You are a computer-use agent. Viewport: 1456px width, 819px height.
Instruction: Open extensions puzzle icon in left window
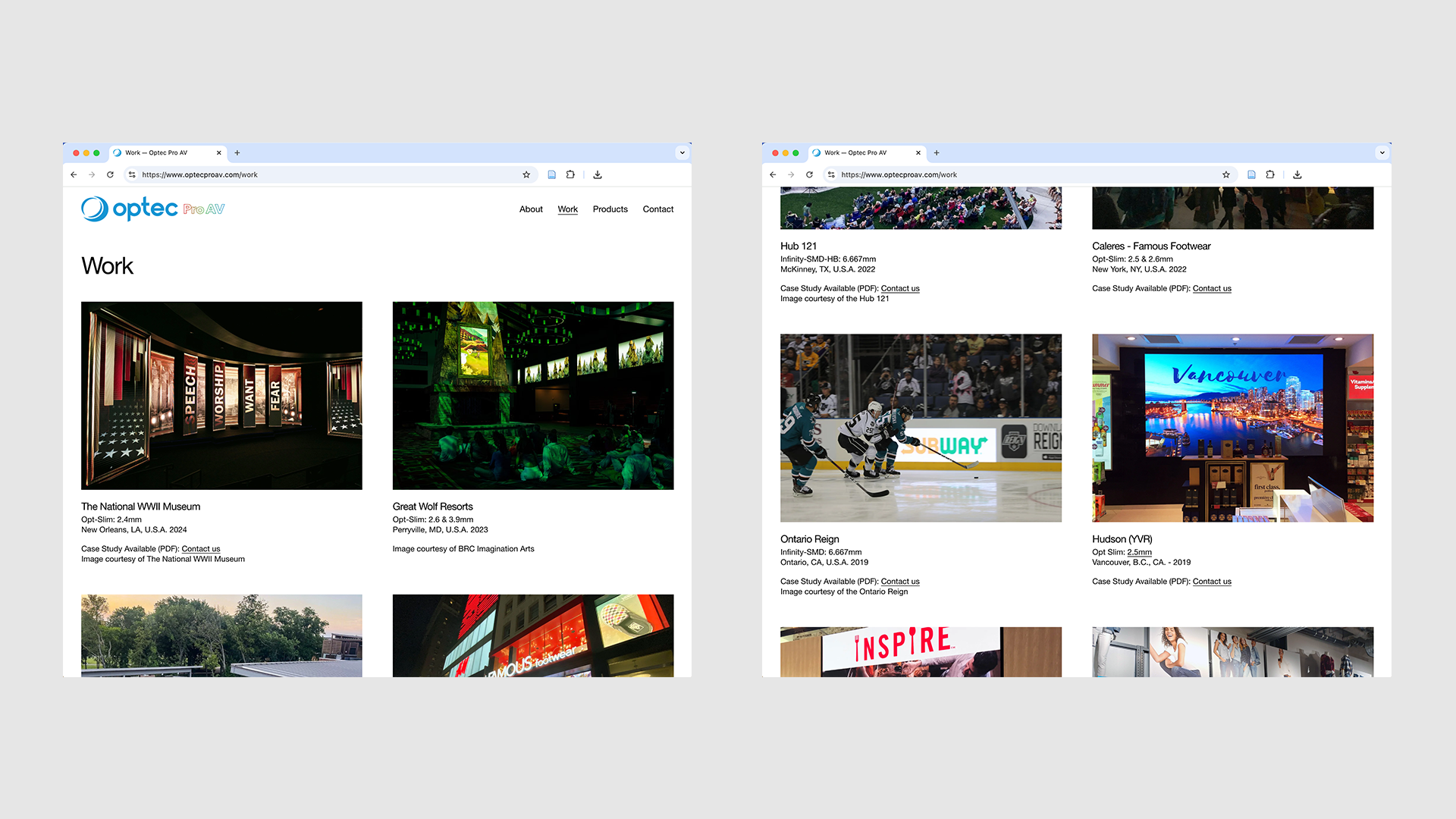[x=570, y=174]
